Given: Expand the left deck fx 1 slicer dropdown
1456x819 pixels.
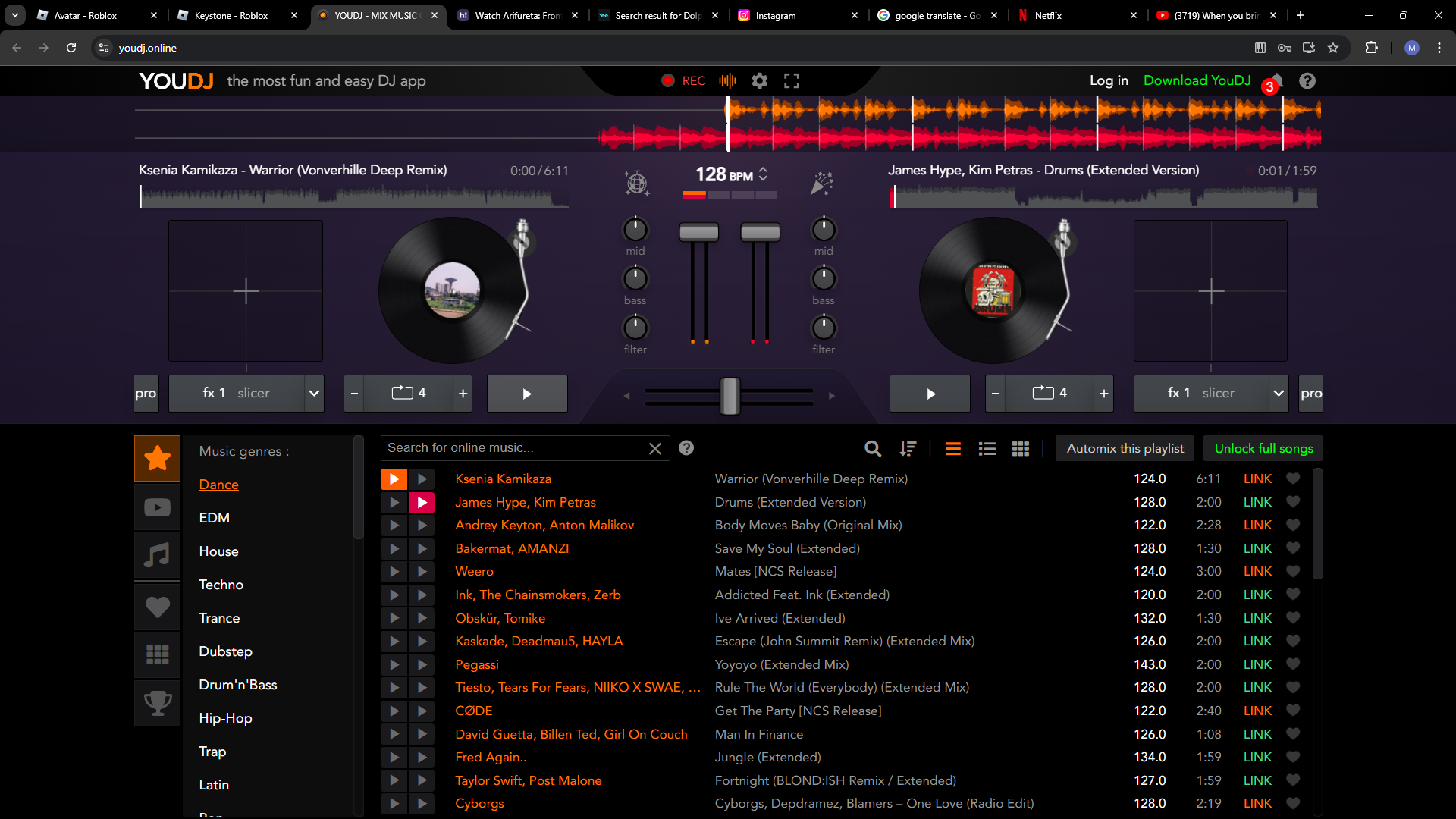Looking at the screenshot, I should tap(314, 394).
